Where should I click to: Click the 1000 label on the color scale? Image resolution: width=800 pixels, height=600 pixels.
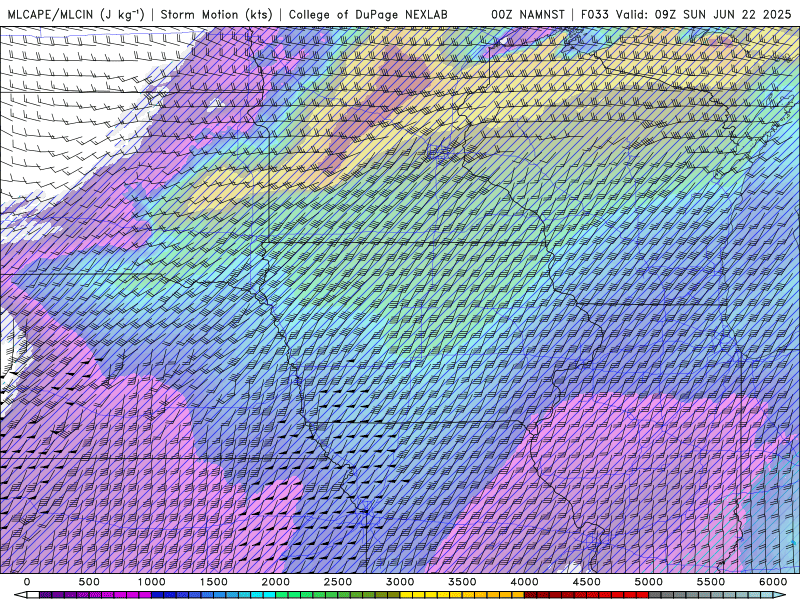(x=151, y=582)
